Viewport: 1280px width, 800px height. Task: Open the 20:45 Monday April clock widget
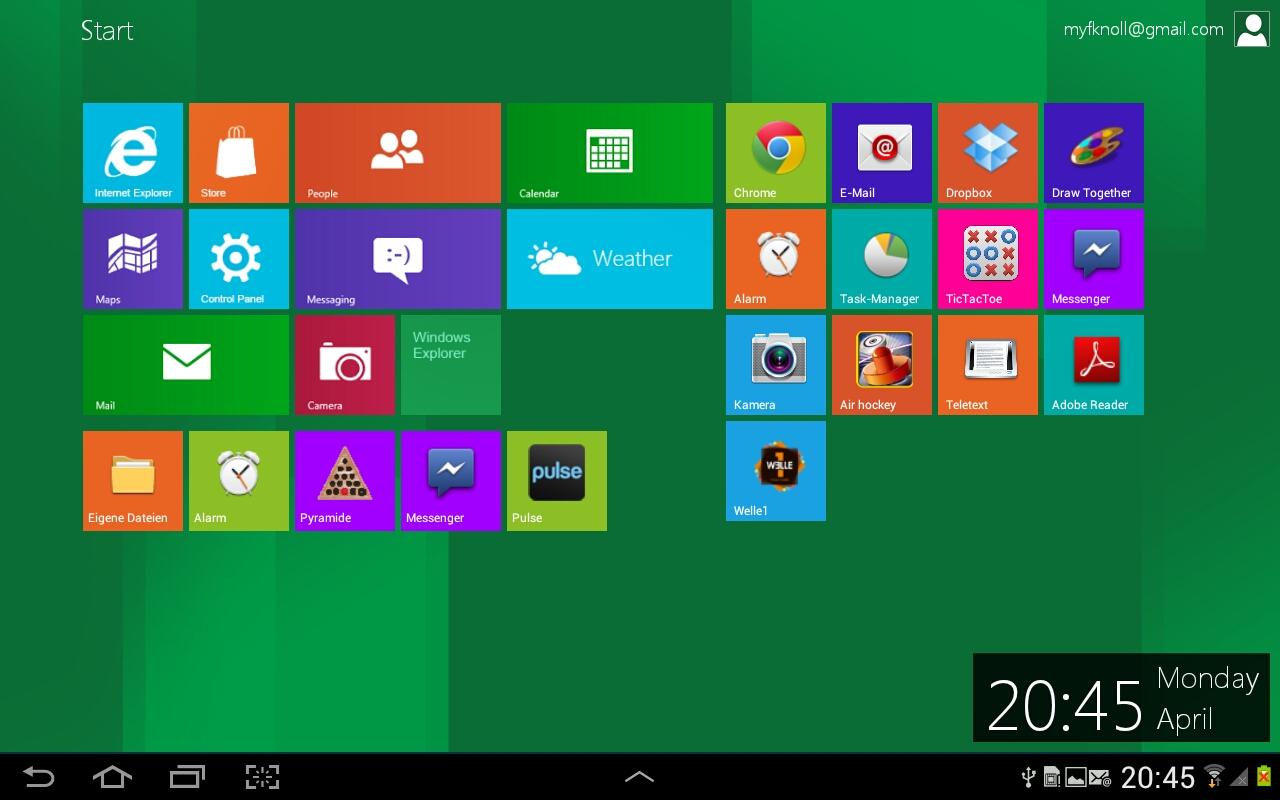(x=1121, y=698)
